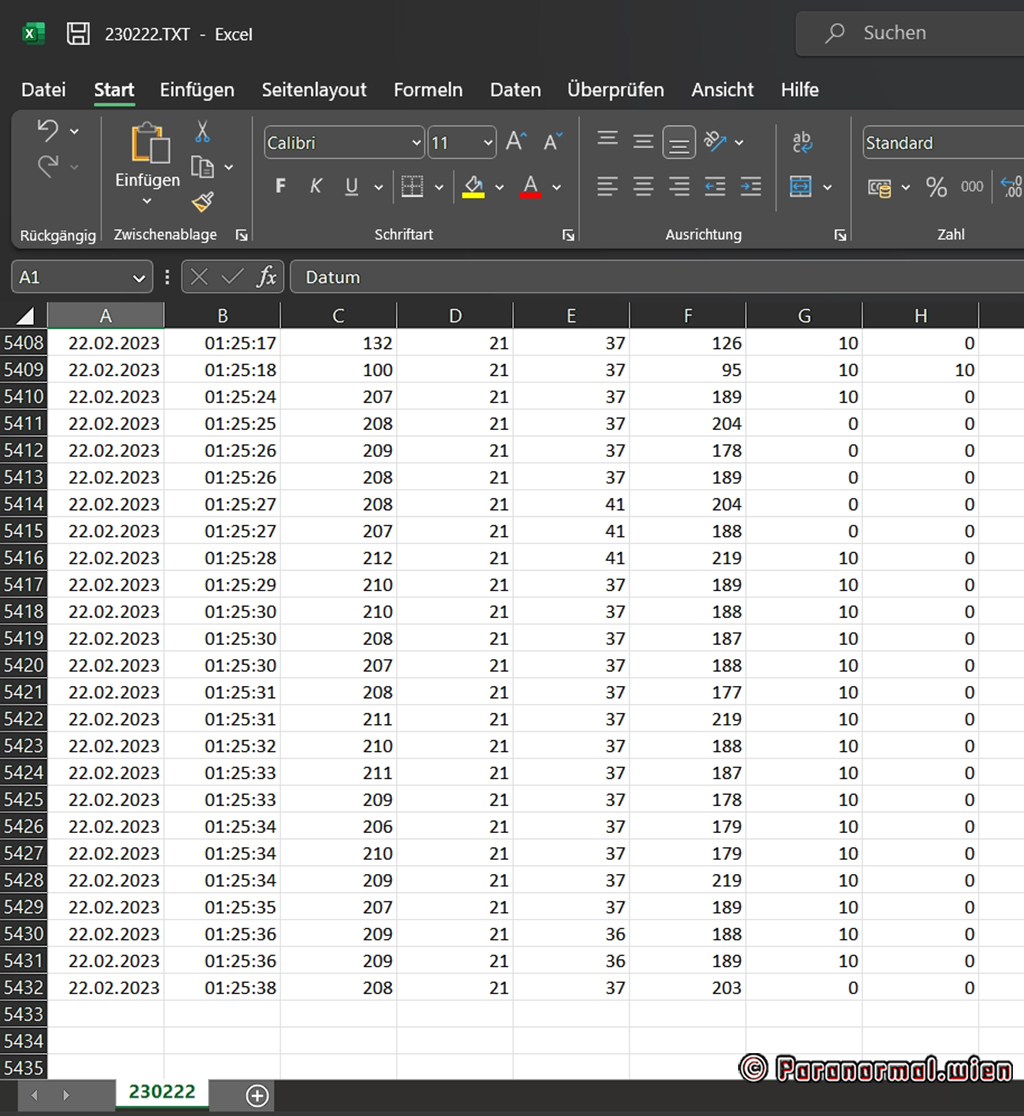Click the percent style icon
1024x1116 pixels.
point(936,187)
